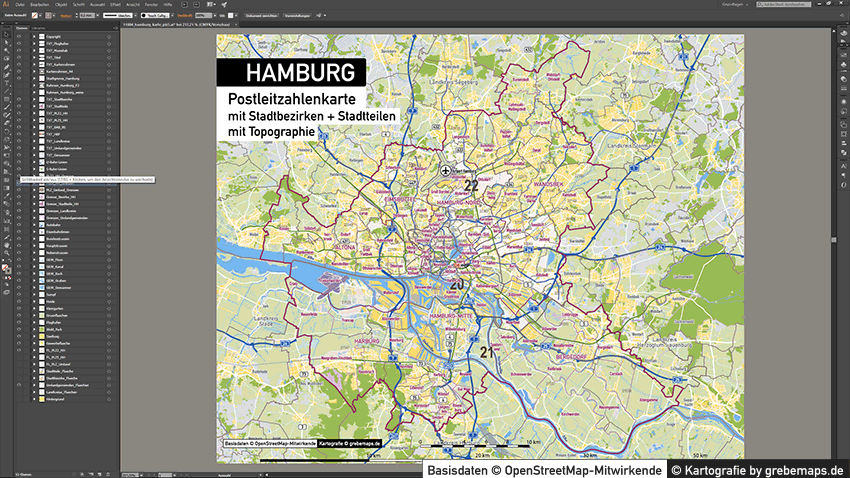
Task: Click target circle of Copyright layer
Action: click(110, 37)
